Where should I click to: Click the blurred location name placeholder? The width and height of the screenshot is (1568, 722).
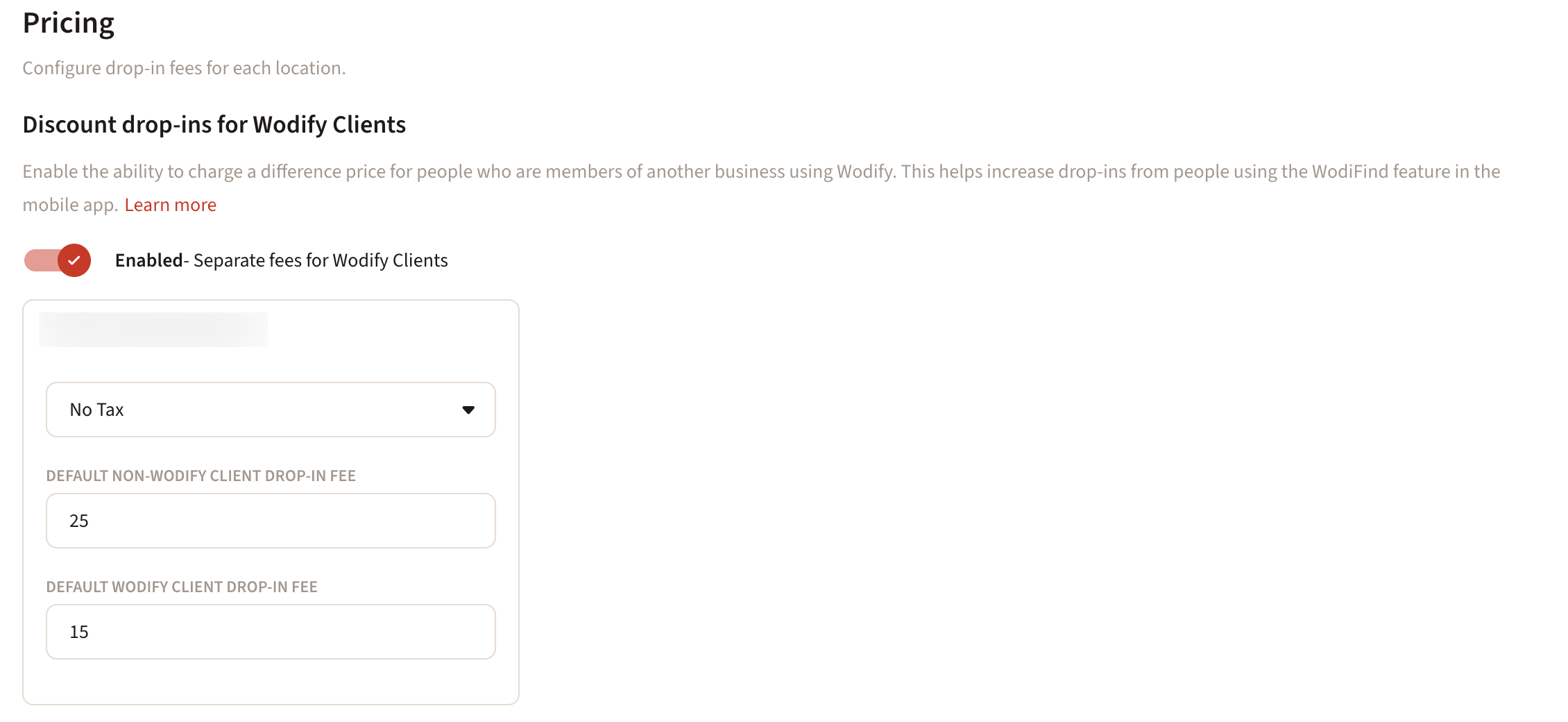click(x=153, y=330)
